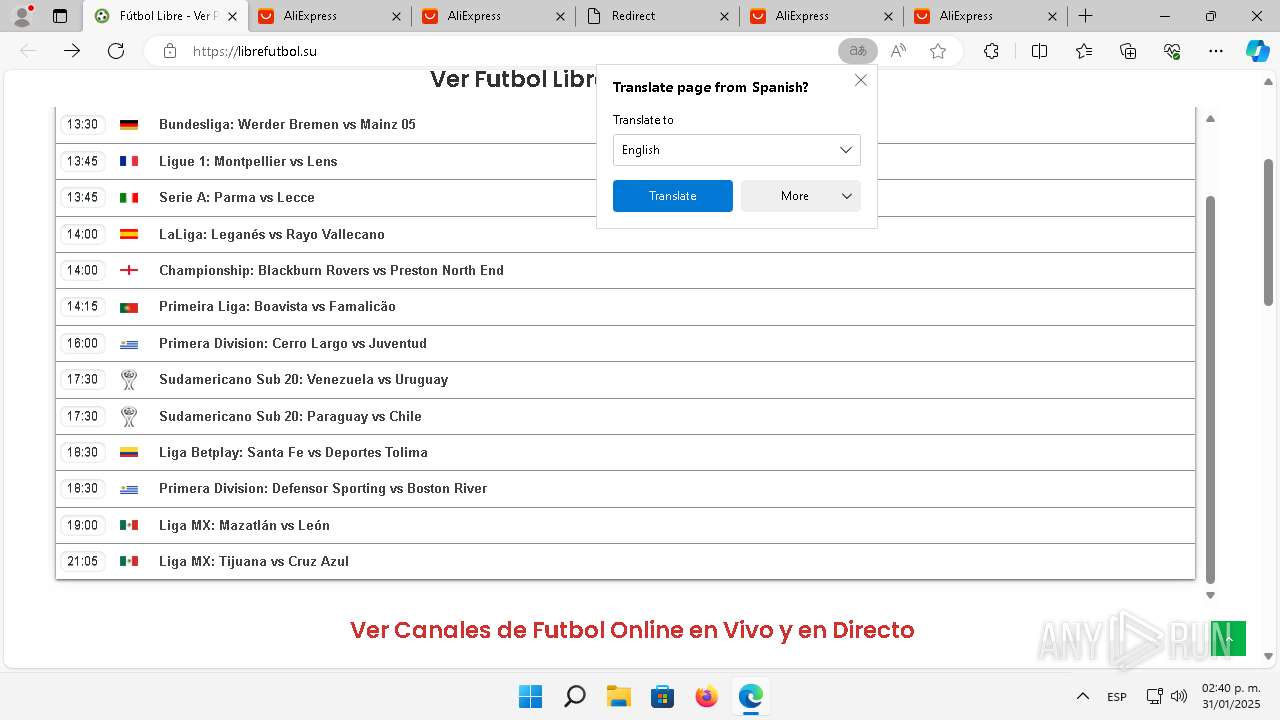Viewport: 1280px width, 720px height.
Task: Click the blue Translate button
Action: tap(673, 196)
